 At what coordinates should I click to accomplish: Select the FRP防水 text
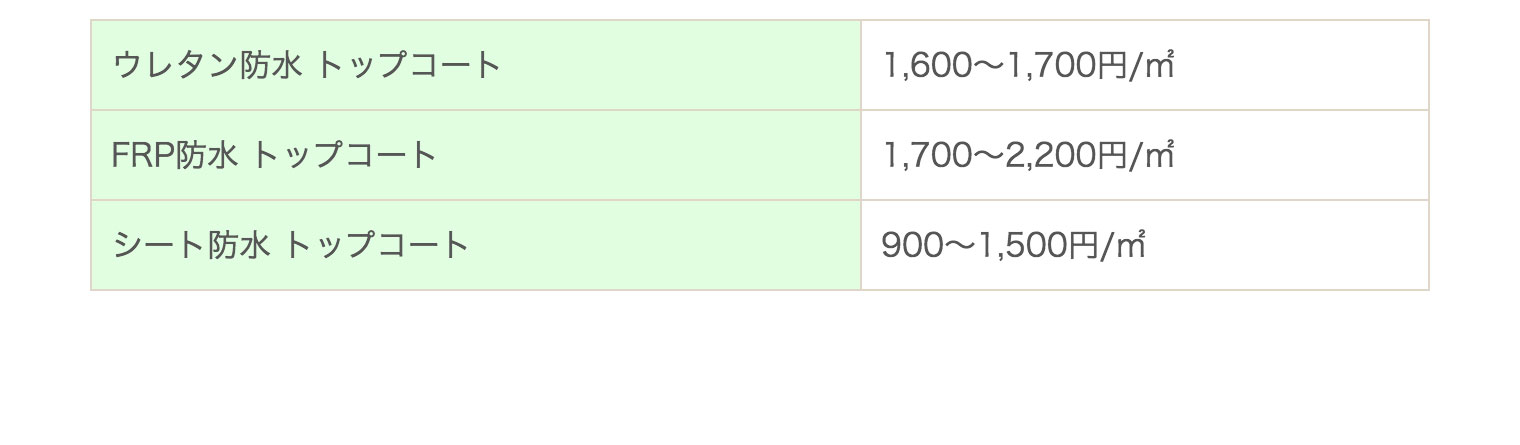point(176,155)
